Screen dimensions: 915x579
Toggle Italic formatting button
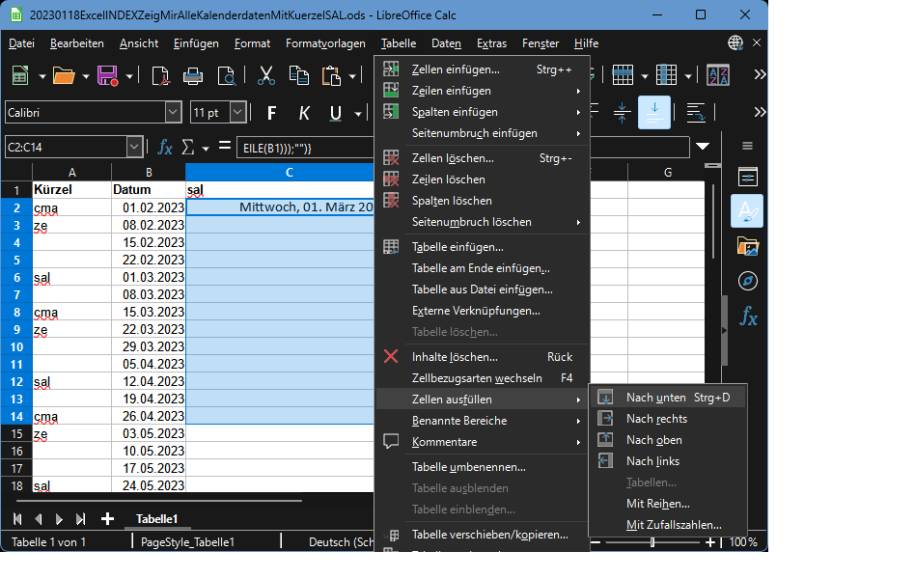click(x=303, y=112)
